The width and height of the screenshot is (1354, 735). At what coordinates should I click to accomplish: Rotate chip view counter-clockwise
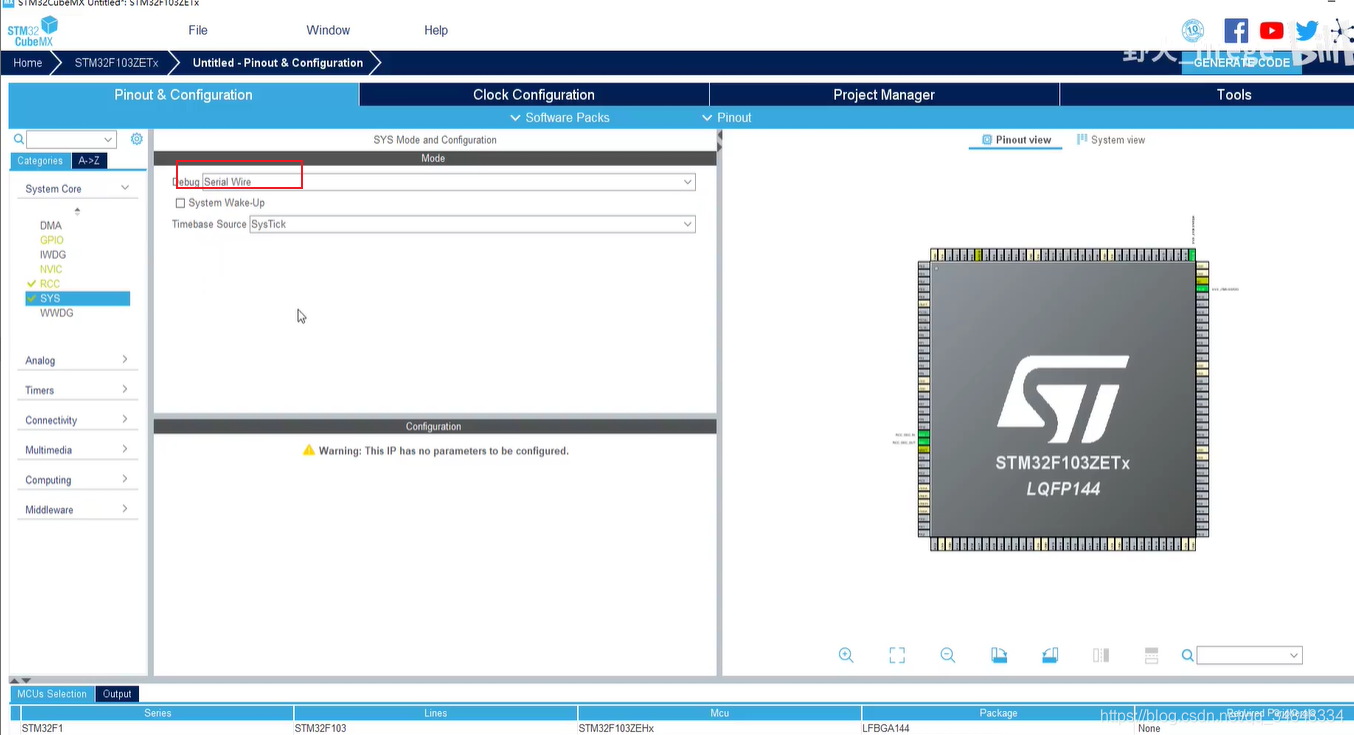pos(1050,655)
